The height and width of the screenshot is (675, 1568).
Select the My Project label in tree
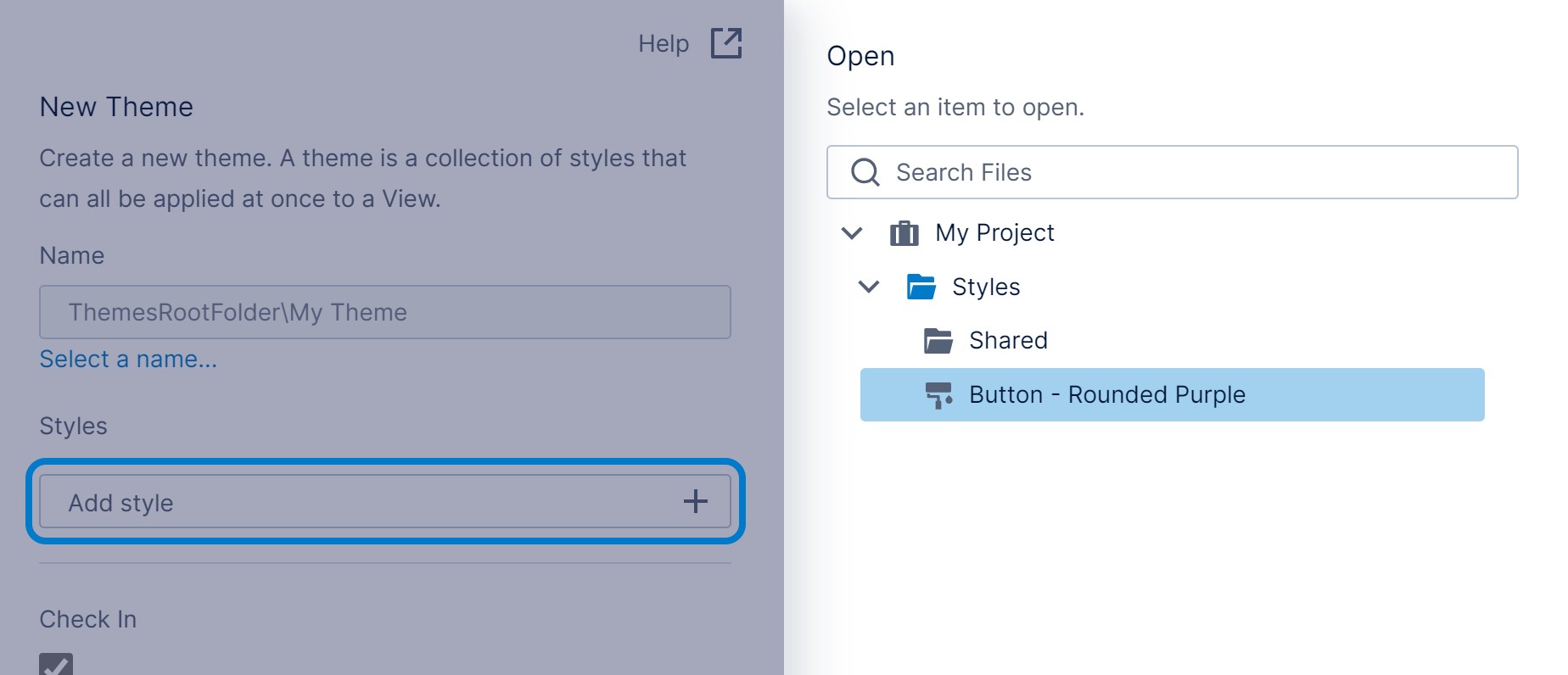(x=994, y=232)
